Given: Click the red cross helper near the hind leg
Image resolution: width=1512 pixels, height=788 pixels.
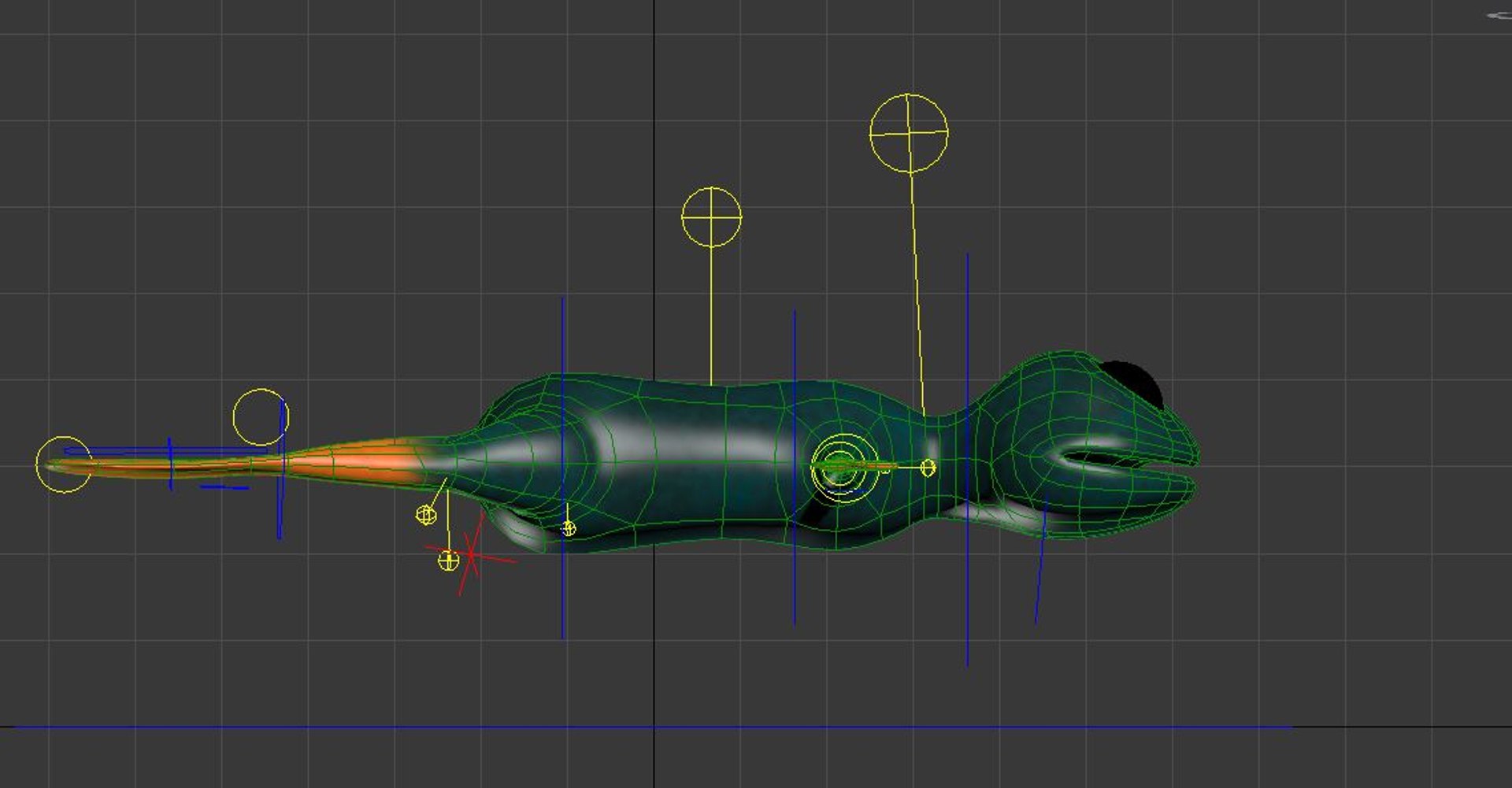Looking at the screenshot, I should (x=471, y=554).
